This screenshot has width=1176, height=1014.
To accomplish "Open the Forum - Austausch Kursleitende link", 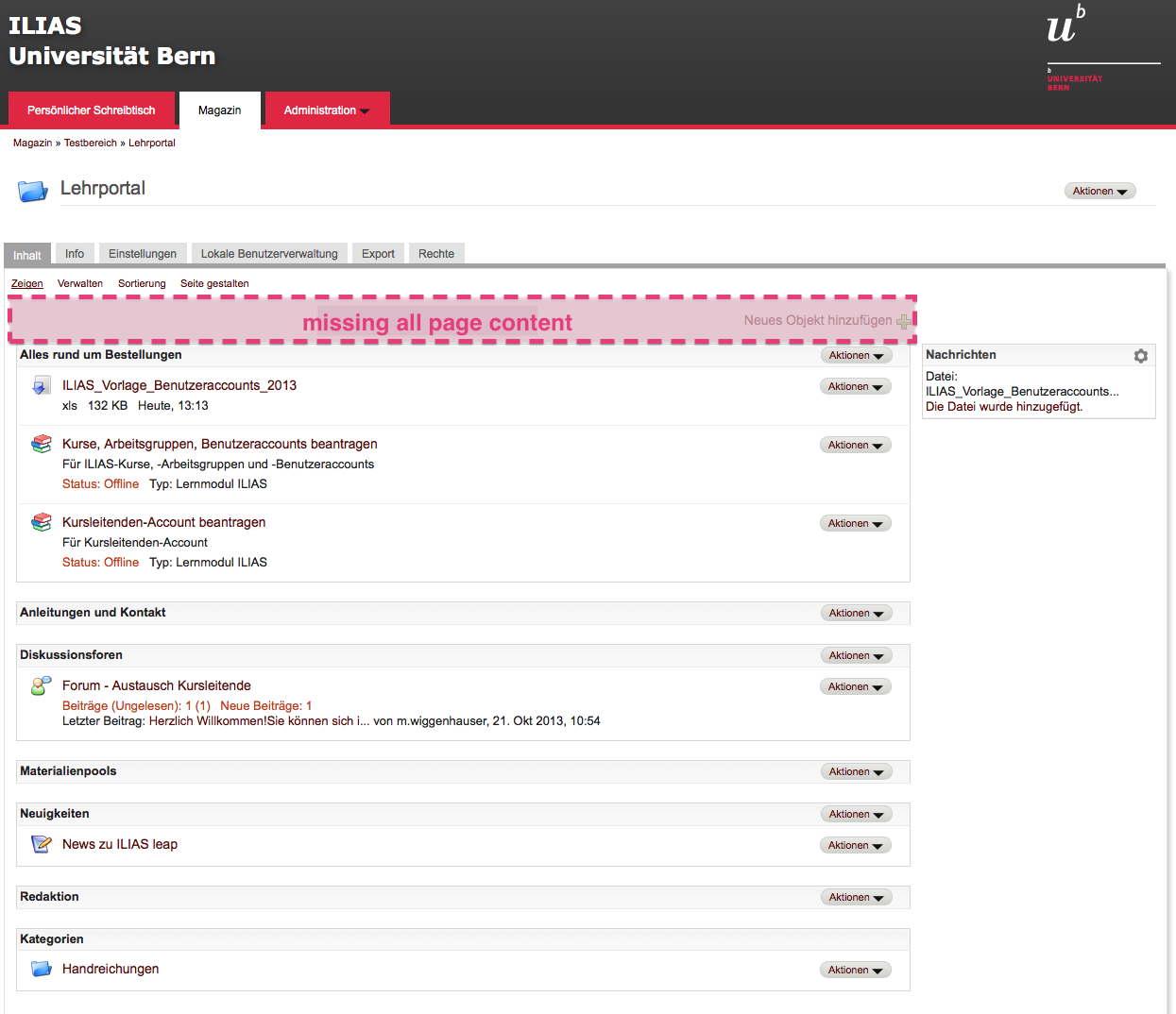I will click(x=157, y=685).
